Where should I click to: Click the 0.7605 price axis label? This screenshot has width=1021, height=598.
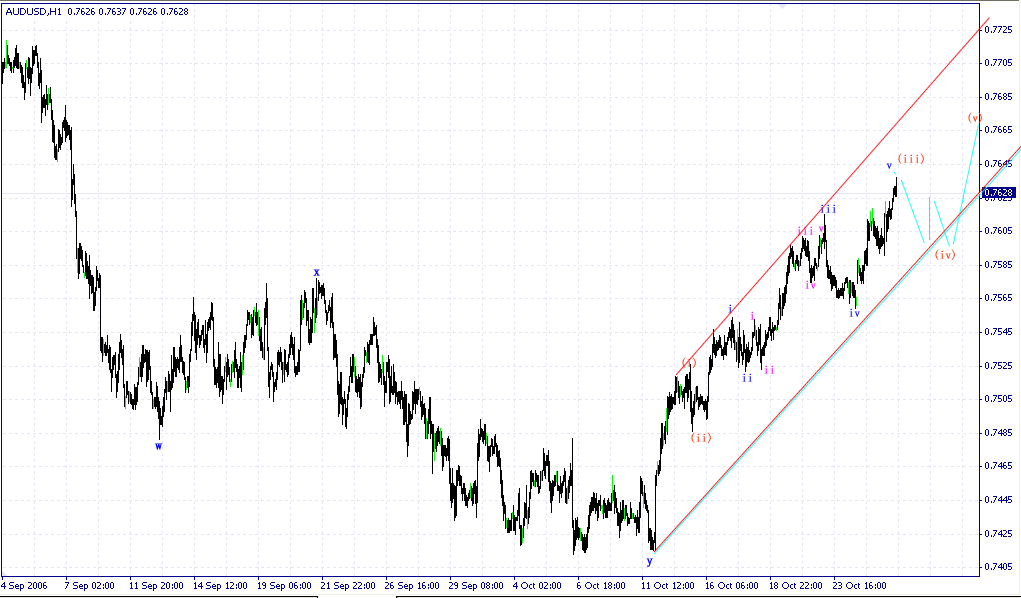pyautogui.click(x=998, y=231)
